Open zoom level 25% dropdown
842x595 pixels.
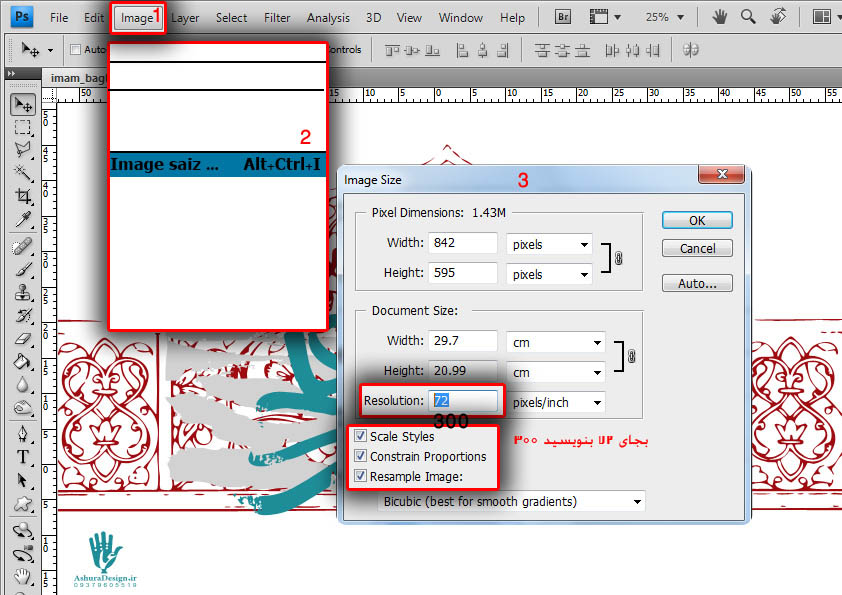click(681, 18)
